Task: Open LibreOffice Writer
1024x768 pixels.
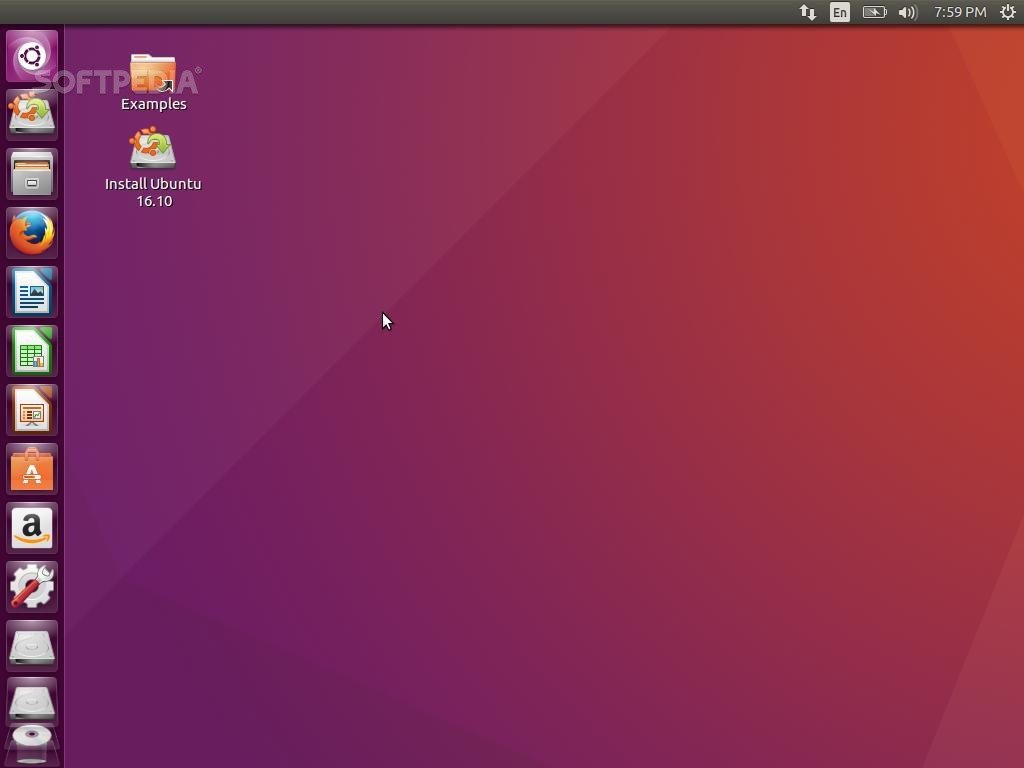Action: [32, 292]
